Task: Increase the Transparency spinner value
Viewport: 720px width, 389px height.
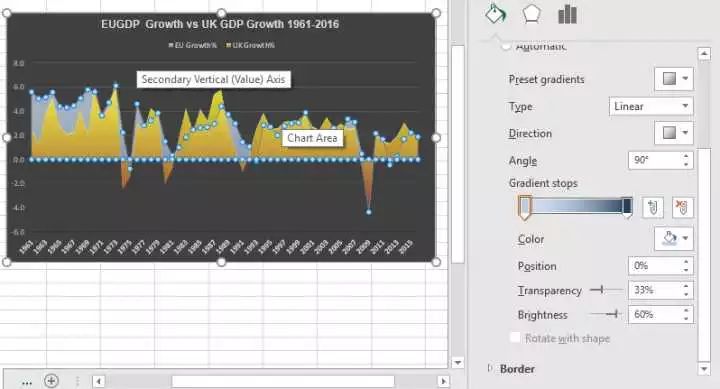Action: [x=686, y=286]
